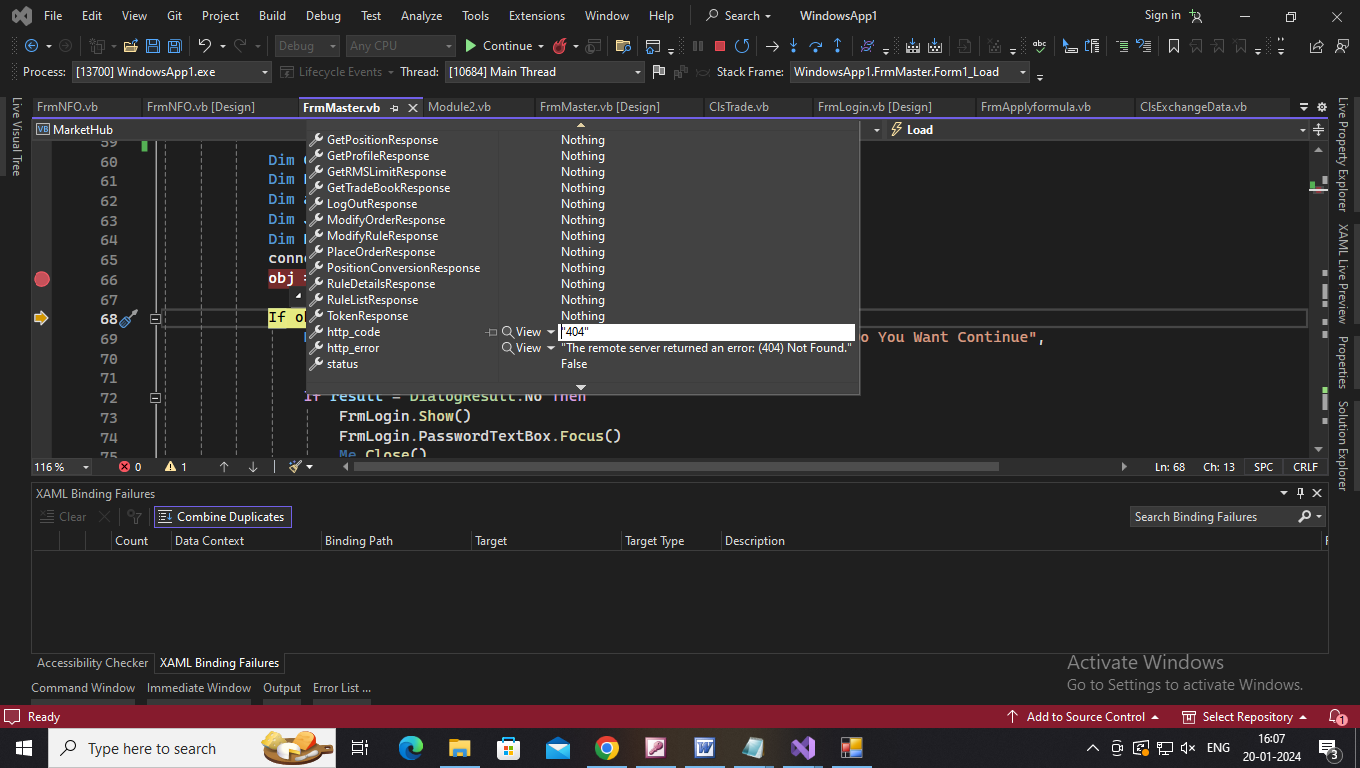Switch to the ClsTrade.vb tab

click(738, 107)
